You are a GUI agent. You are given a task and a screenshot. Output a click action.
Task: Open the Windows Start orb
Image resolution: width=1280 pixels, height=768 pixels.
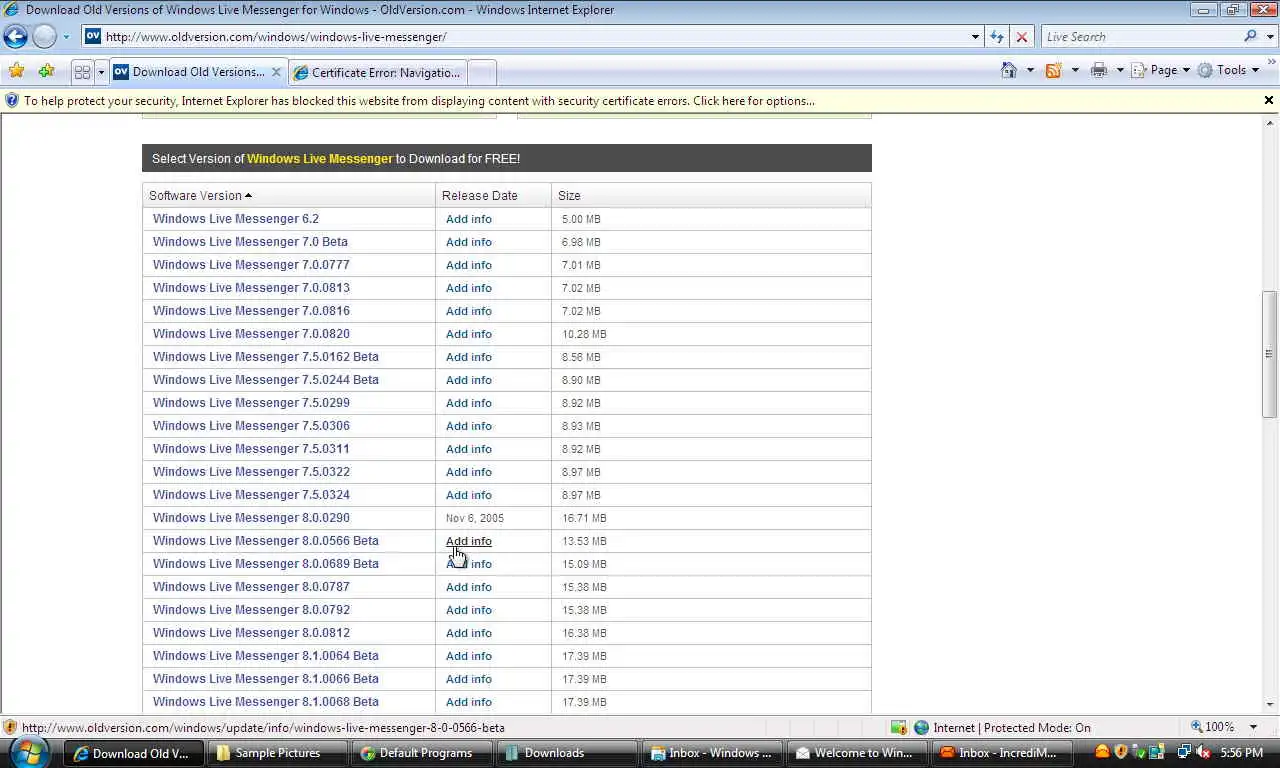[x=30, y=752]
